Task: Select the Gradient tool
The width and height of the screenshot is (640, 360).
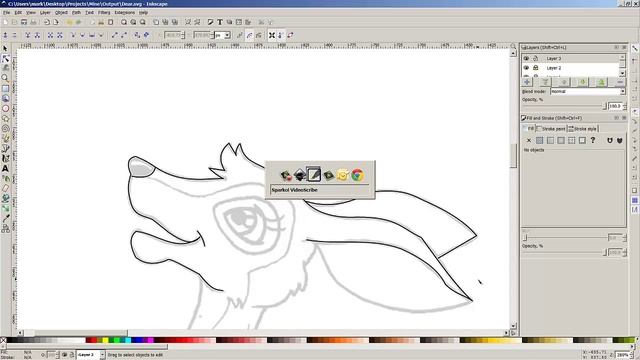Action: tap(5, 208)
